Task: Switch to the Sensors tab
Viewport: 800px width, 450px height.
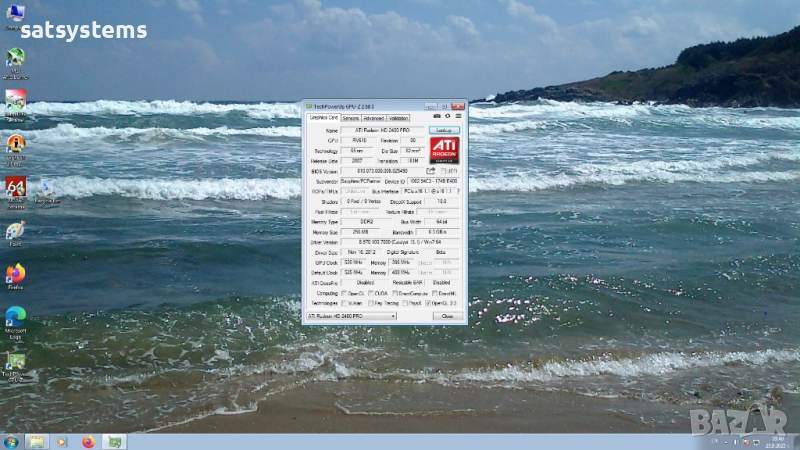Action: [350, 118]
